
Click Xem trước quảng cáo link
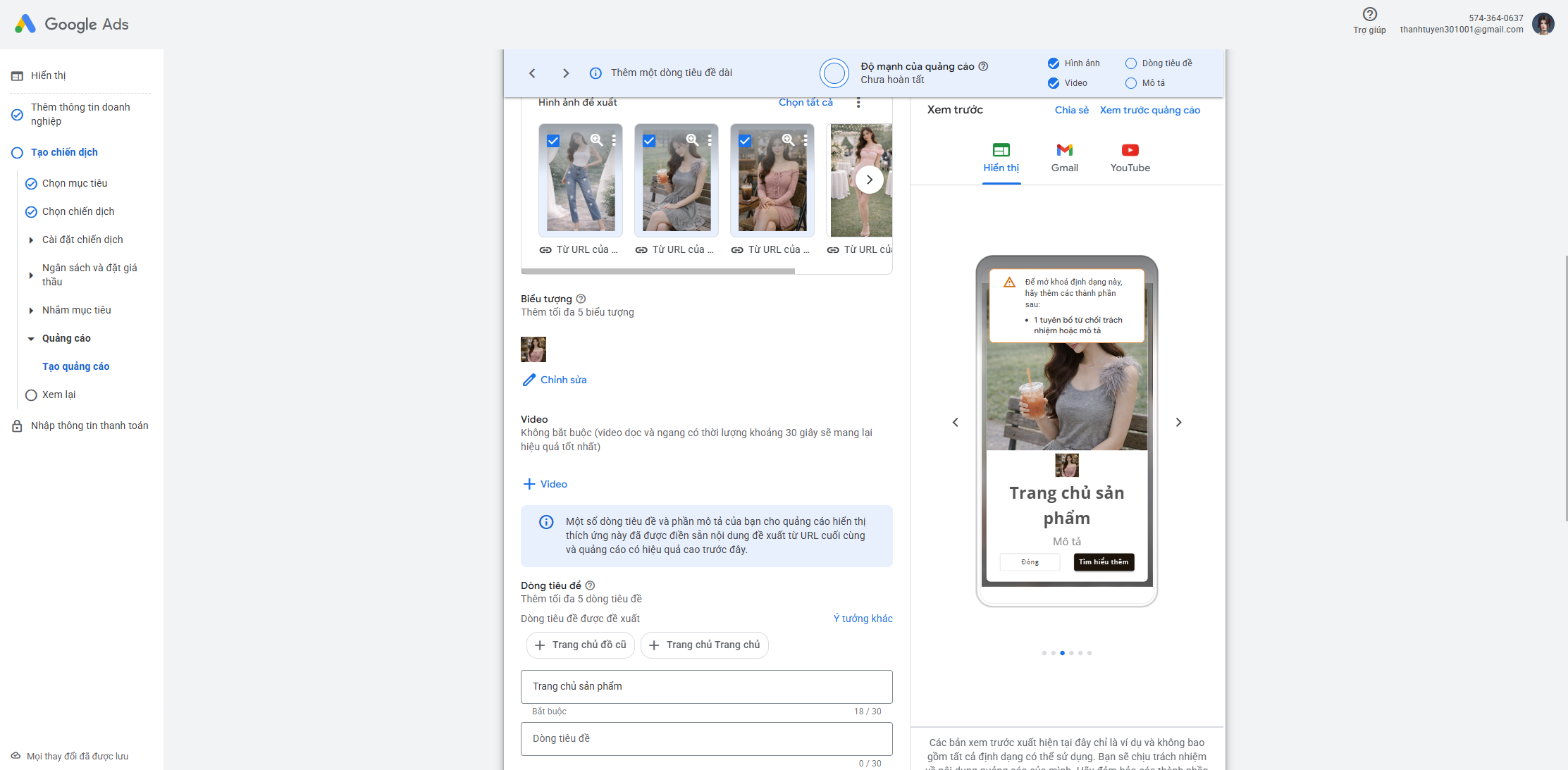pos(1150,110)
